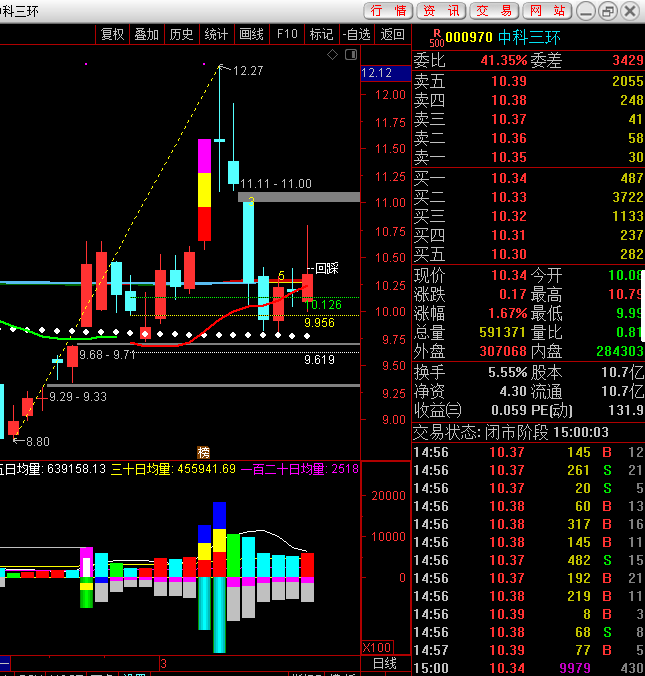This screenshot has width=645, height=676.
Task: Click the diamond icon above the chart
Action: point(332,55)
